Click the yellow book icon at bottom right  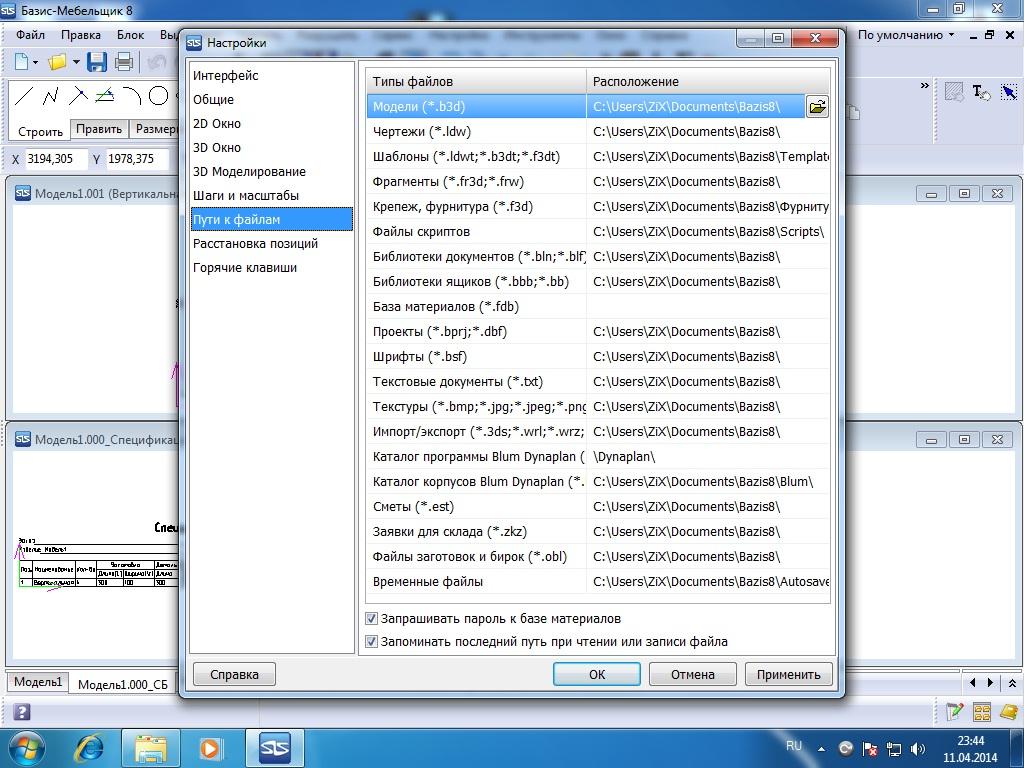coord(1009,711)
